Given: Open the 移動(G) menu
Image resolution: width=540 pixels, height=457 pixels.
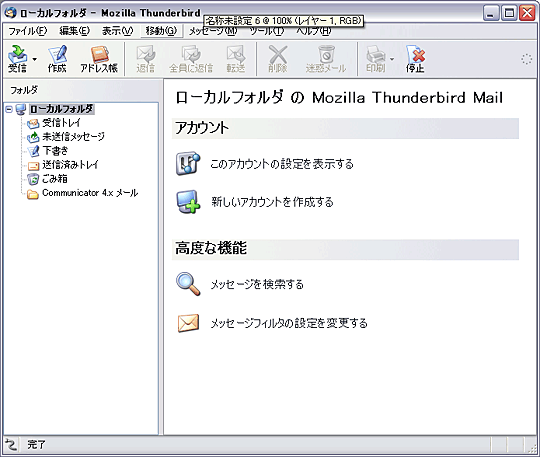Looking at the screenshot, I should coord(161,31).
